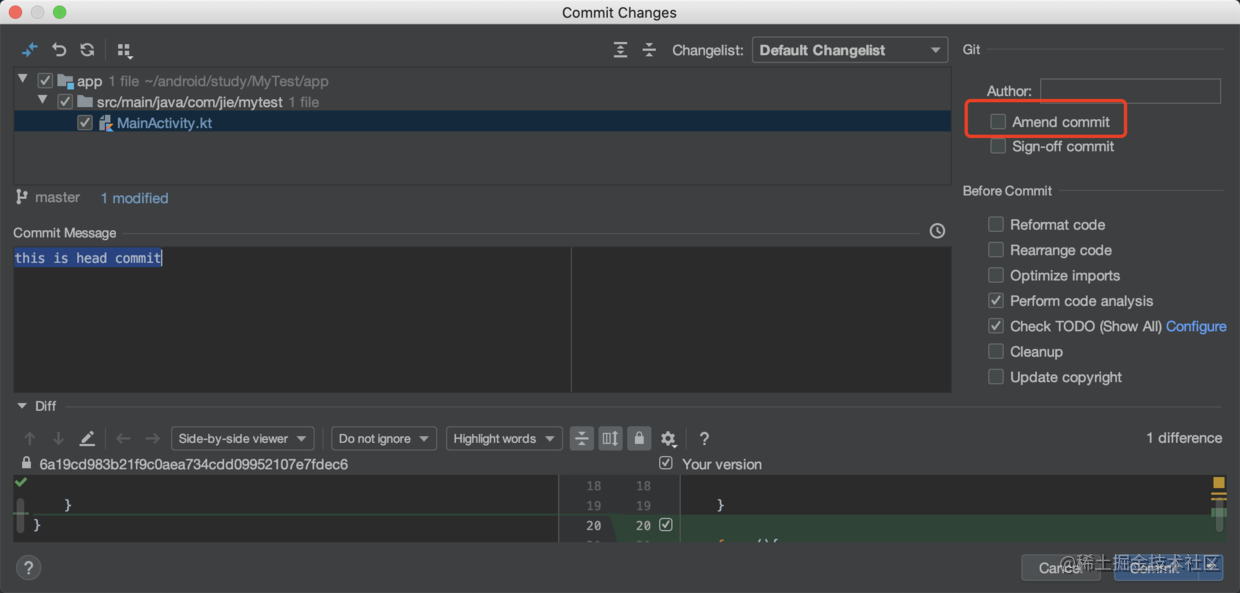Screen dimensions: 1240x593
Task: Collapse the Diff section
Action: pyautogui.click(x=22, y=406)
